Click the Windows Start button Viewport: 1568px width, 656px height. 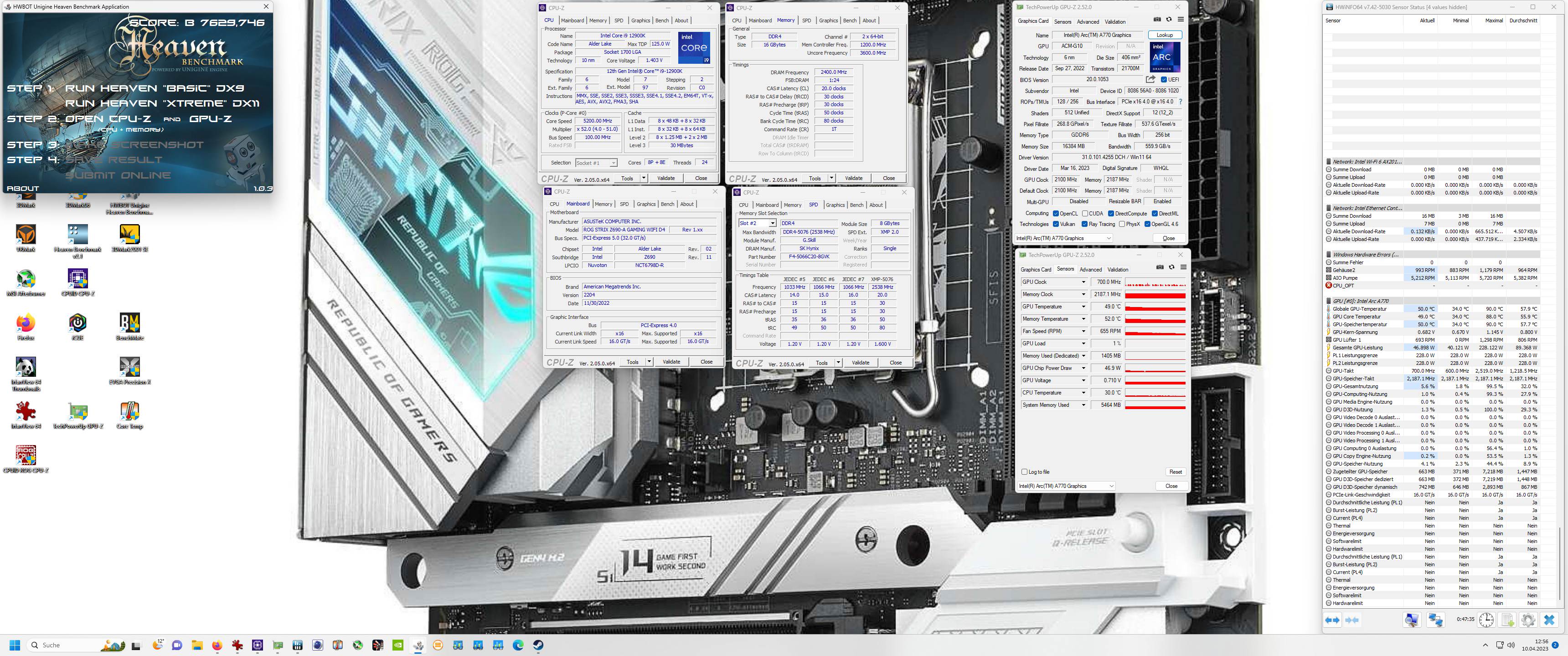(x=15, y=645)
